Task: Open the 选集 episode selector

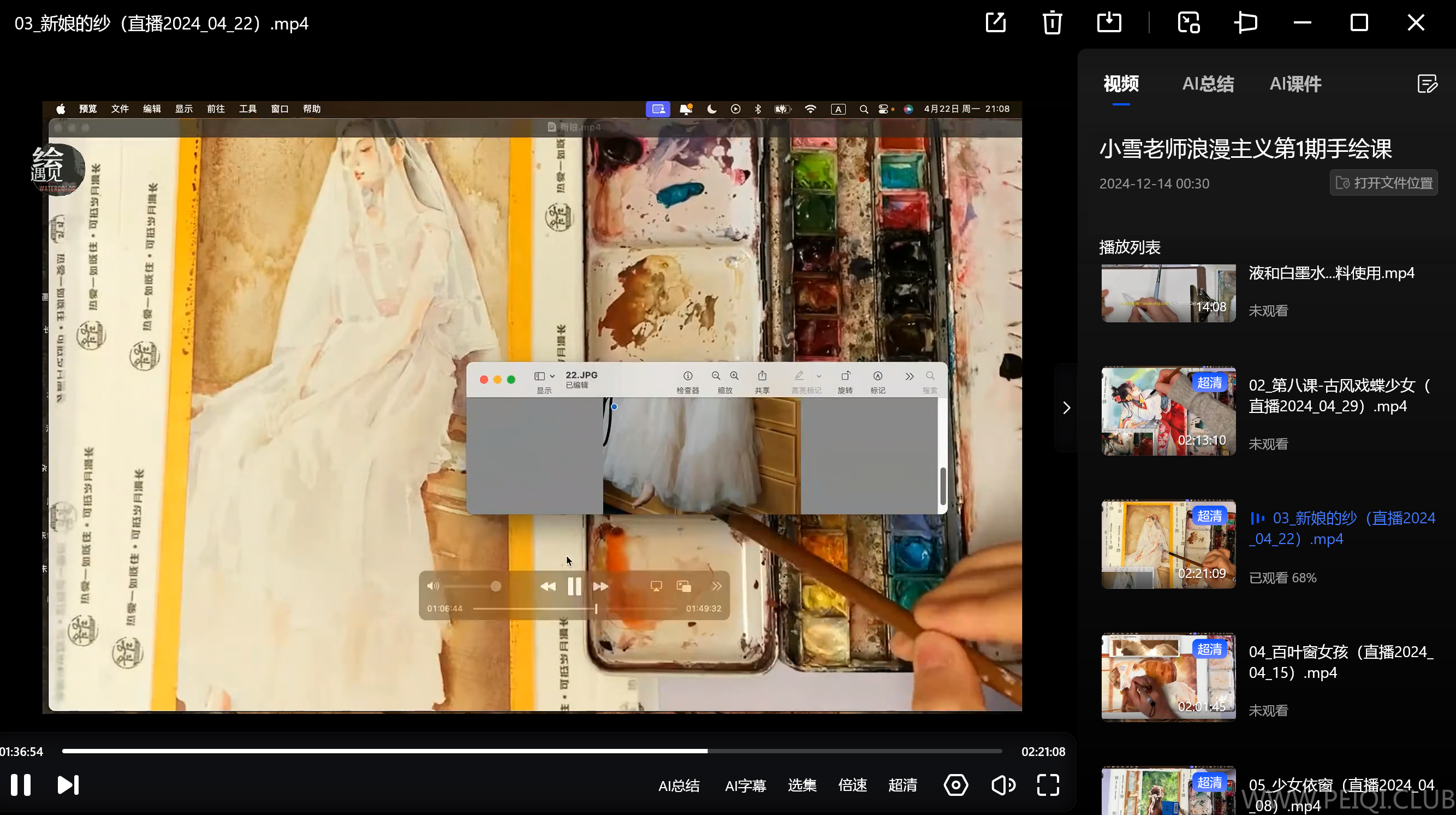Action: [x=802, y=786]
